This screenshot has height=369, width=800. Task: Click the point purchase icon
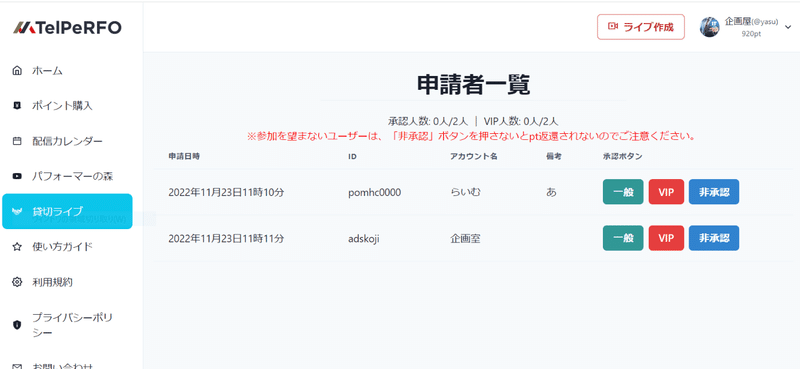click(17, 106)
